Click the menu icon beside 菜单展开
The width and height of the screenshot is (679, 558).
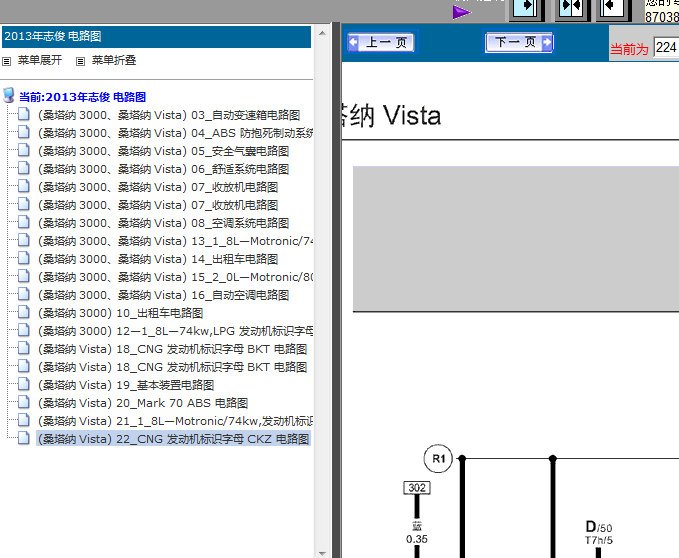[x=6, y=61]
